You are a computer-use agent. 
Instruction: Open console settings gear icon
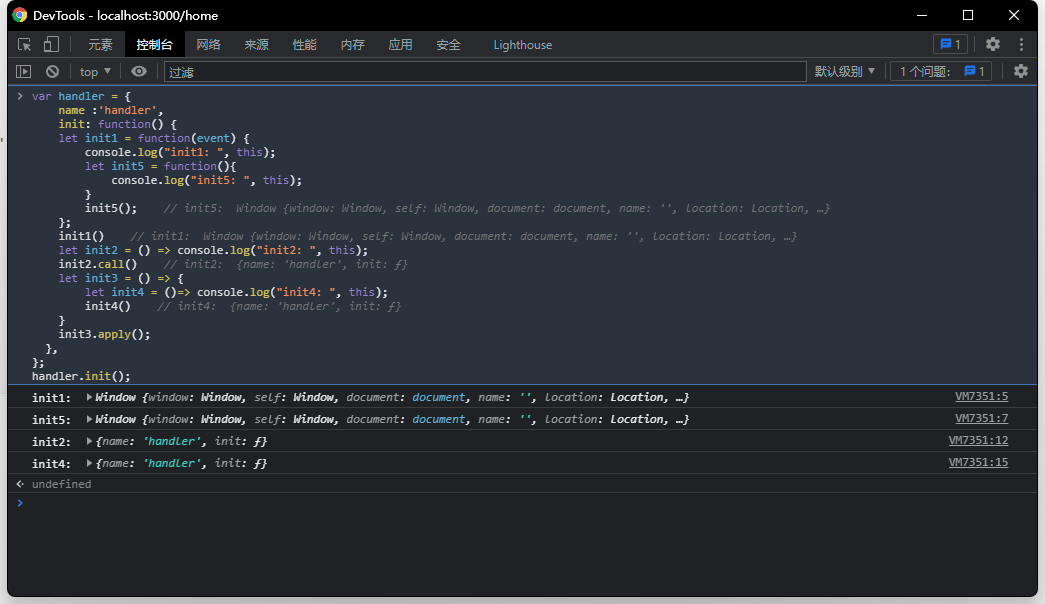pyautogui.click(x=1020, y=71)
